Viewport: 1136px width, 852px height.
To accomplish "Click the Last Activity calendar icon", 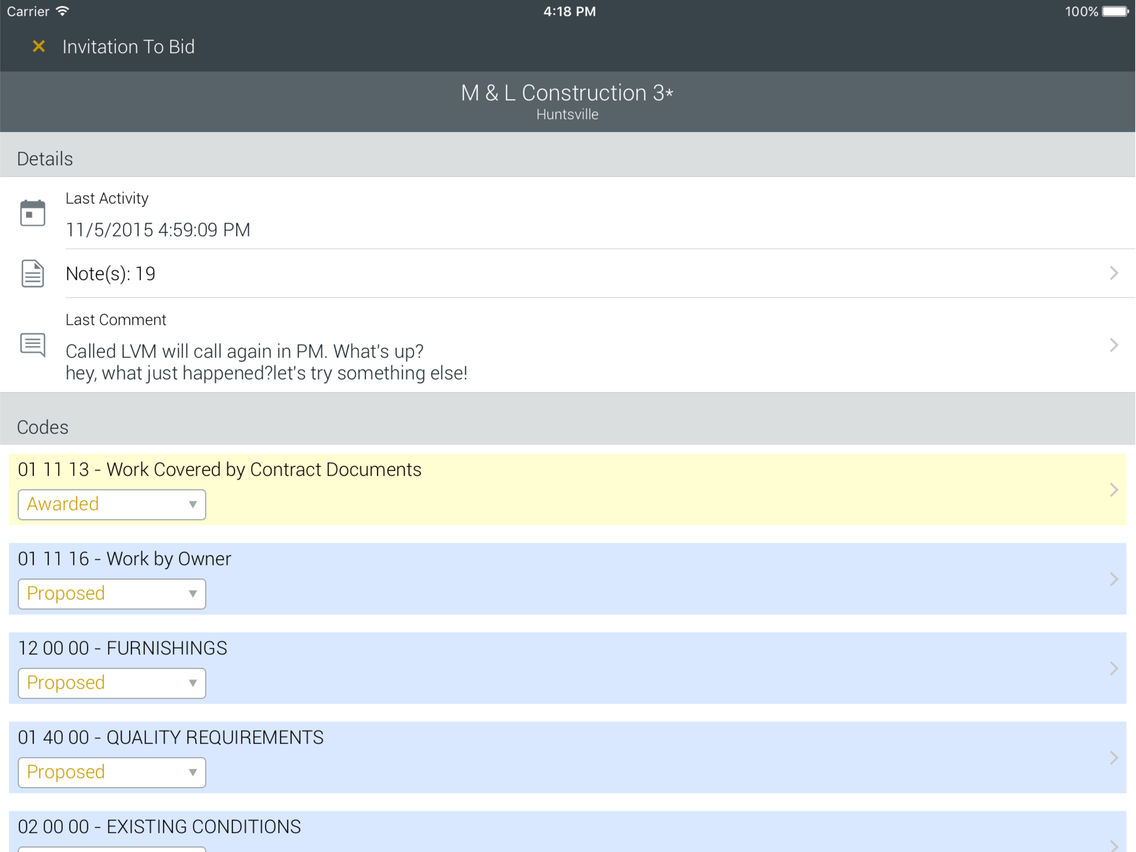I will pyautogui.click(x=33, y=213).
